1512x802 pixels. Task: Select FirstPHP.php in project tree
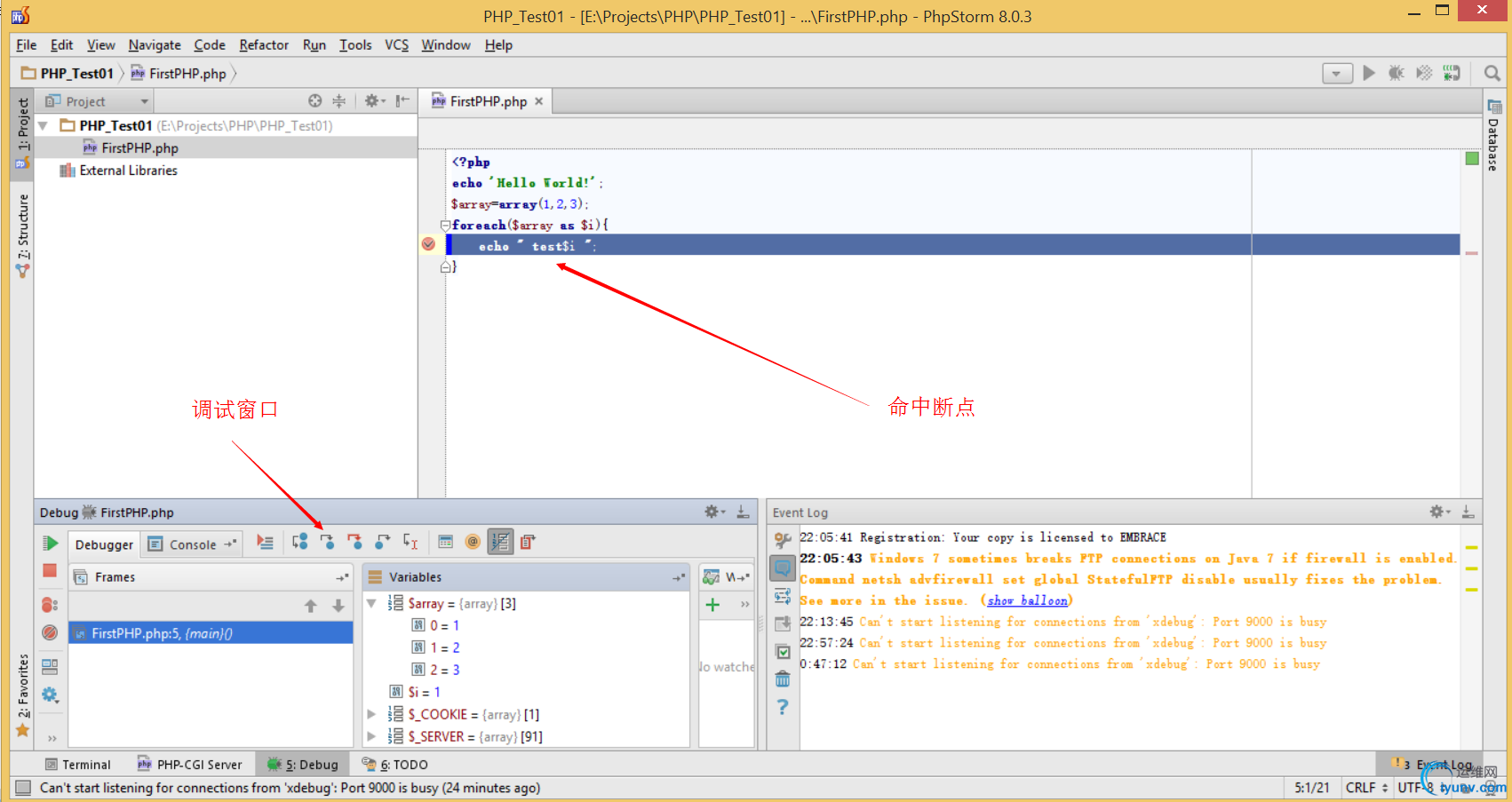point(226,148)
